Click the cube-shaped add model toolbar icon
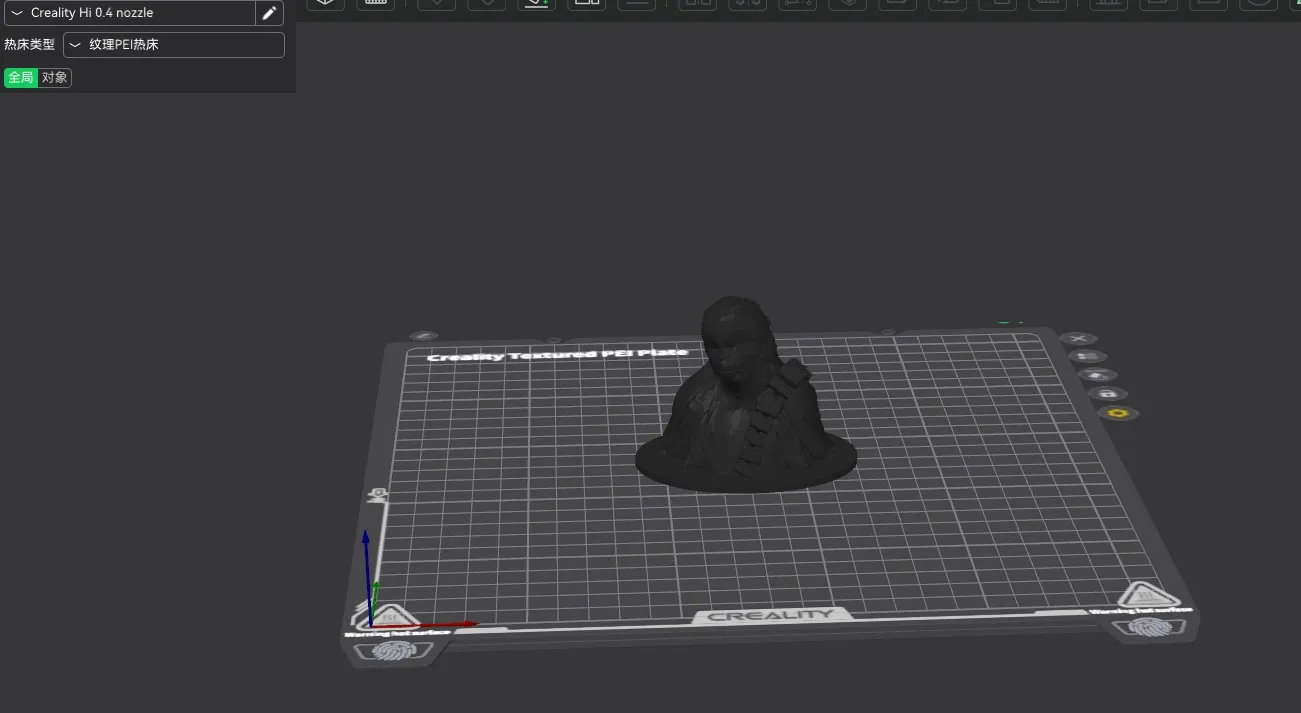This screenshot has height=713, width=1301. (325, 3)
